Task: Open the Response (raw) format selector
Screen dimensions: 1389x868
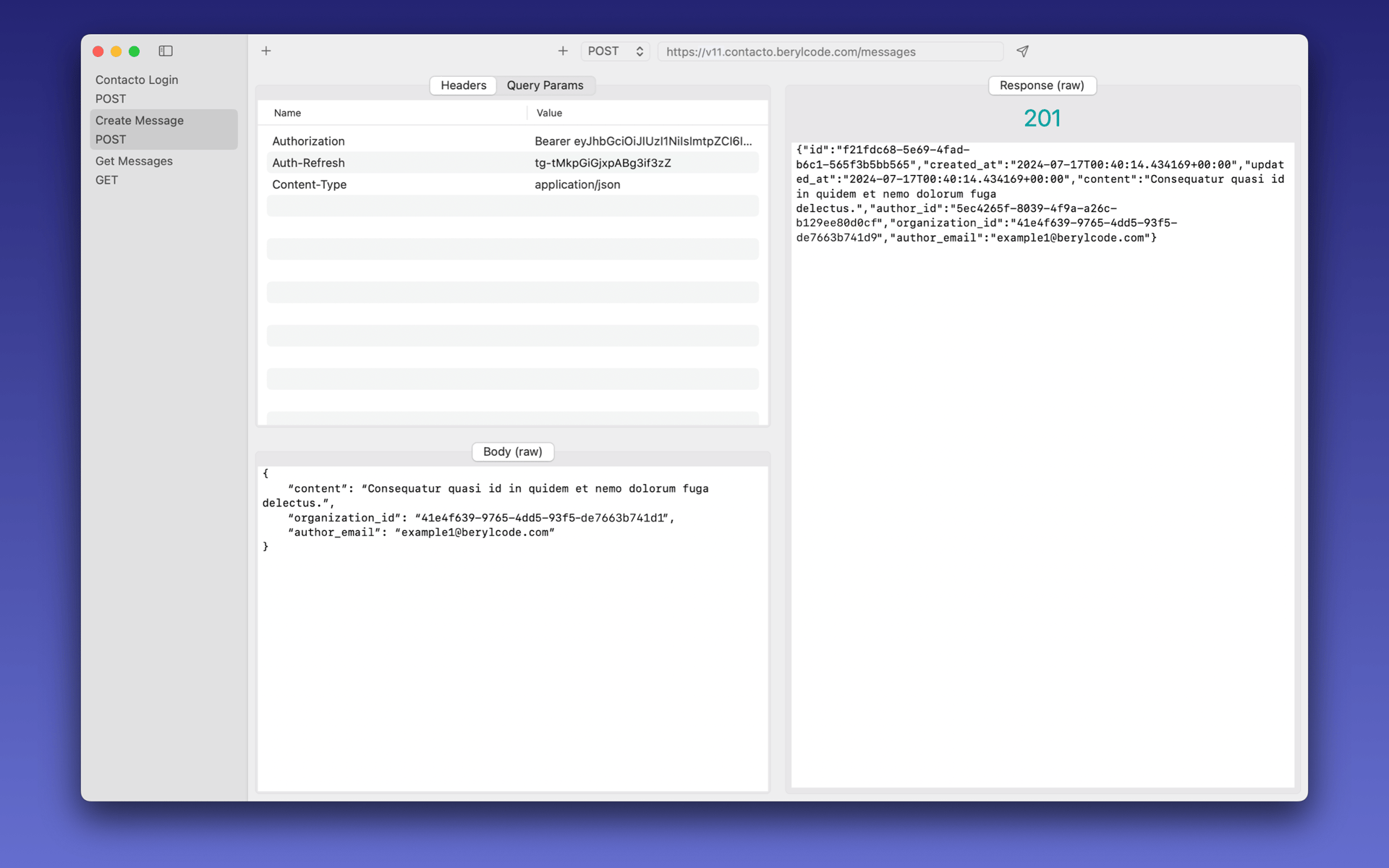Action: click(x=1041, y=85)
